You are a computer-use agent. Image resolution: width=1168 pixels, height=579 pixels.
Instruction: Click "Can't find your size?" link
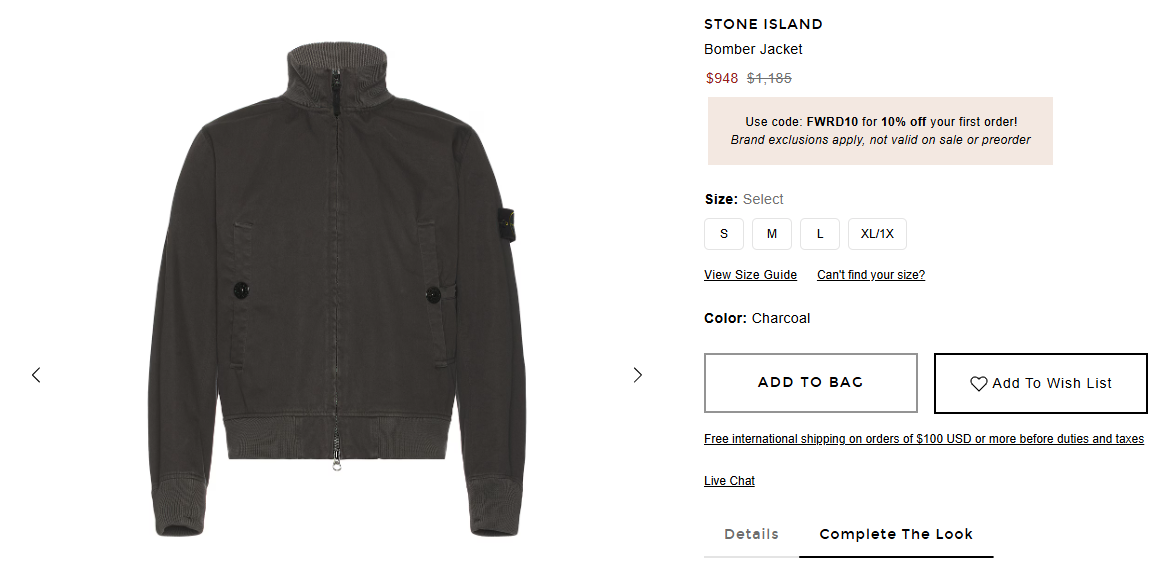coord(870,275)
